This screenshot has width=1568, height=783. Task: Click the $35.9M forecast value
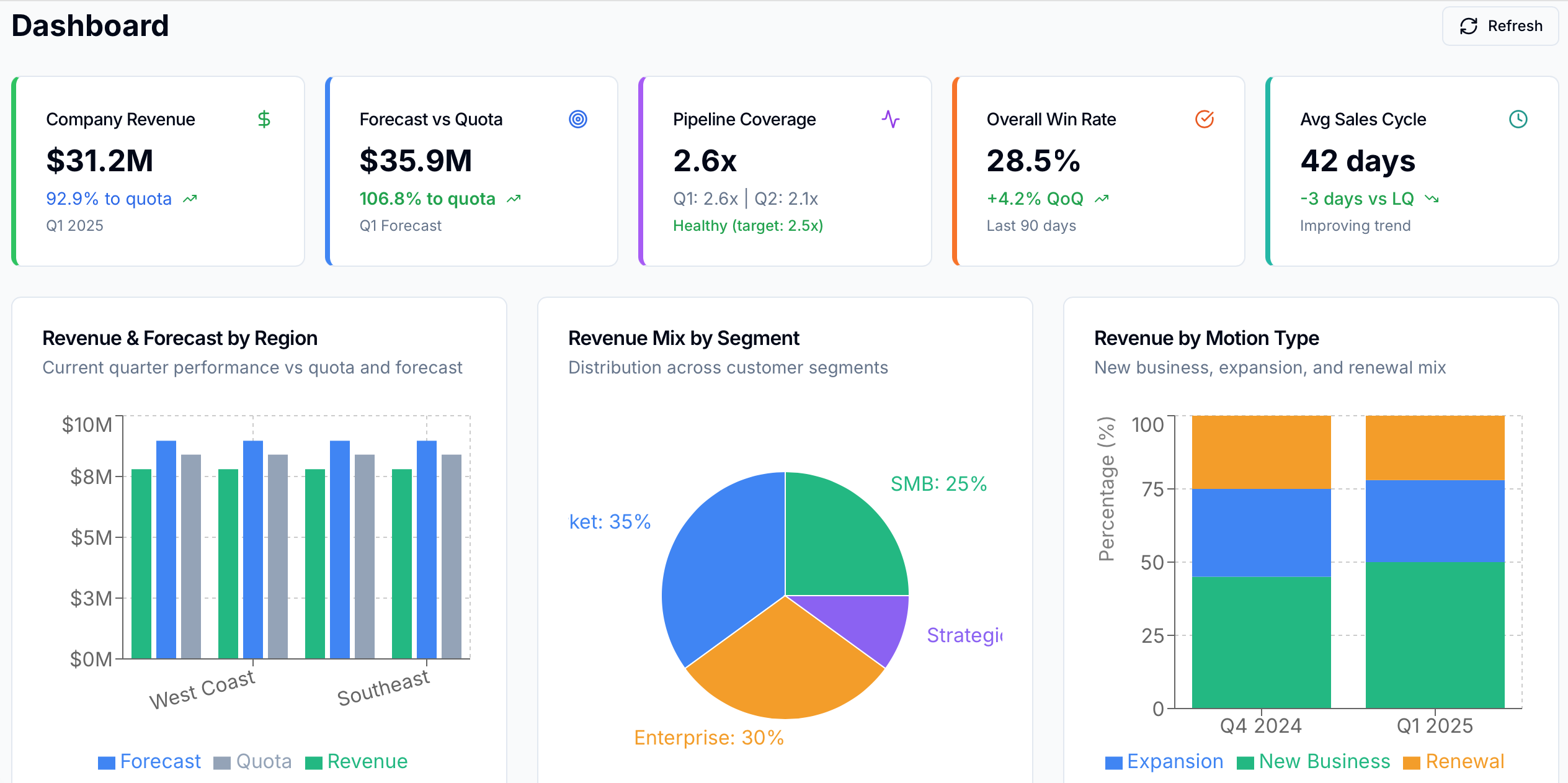[x=416, y=161]
